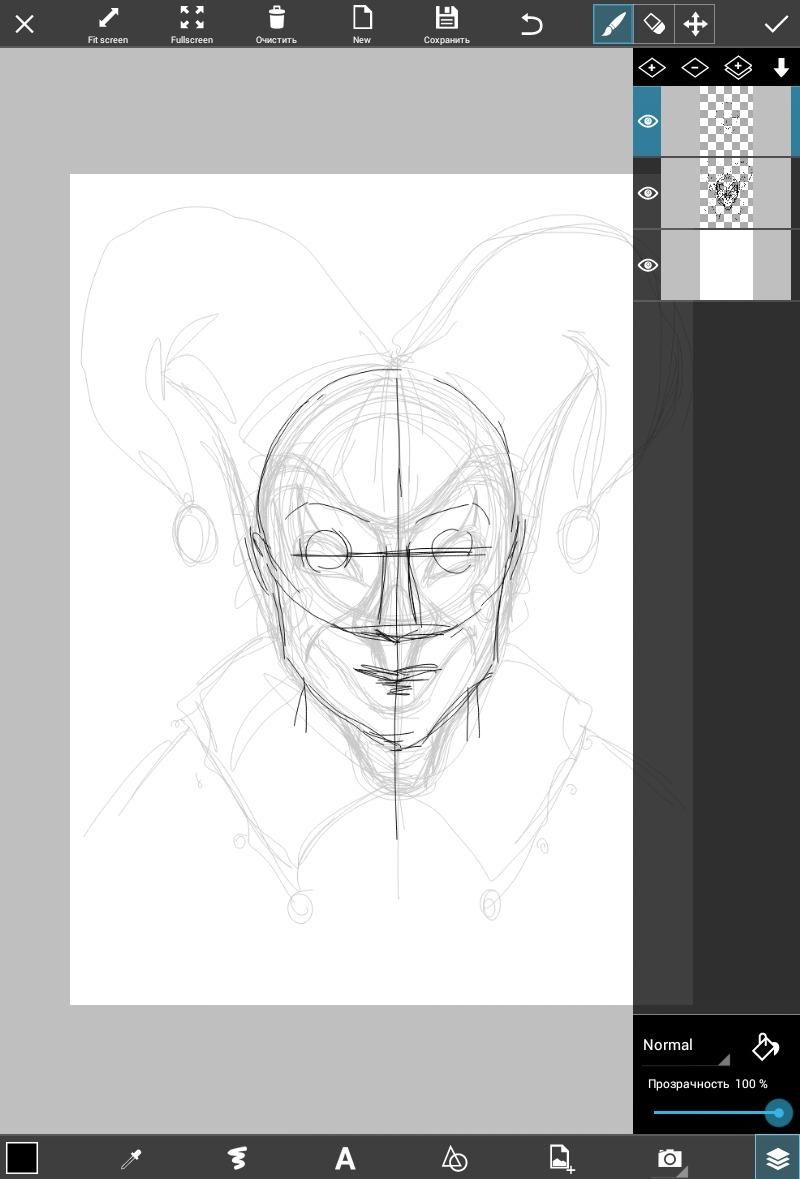
Task: Hide the white background layer
Action: click(x=647, y=265)
